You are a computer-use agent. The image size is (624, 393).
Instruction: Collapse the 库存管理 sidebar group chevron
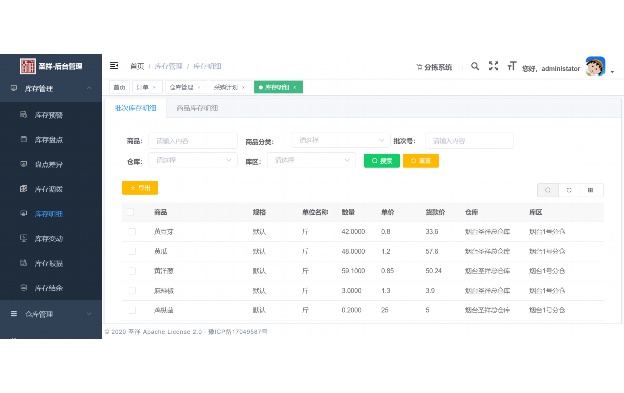(x=89, y=88)
